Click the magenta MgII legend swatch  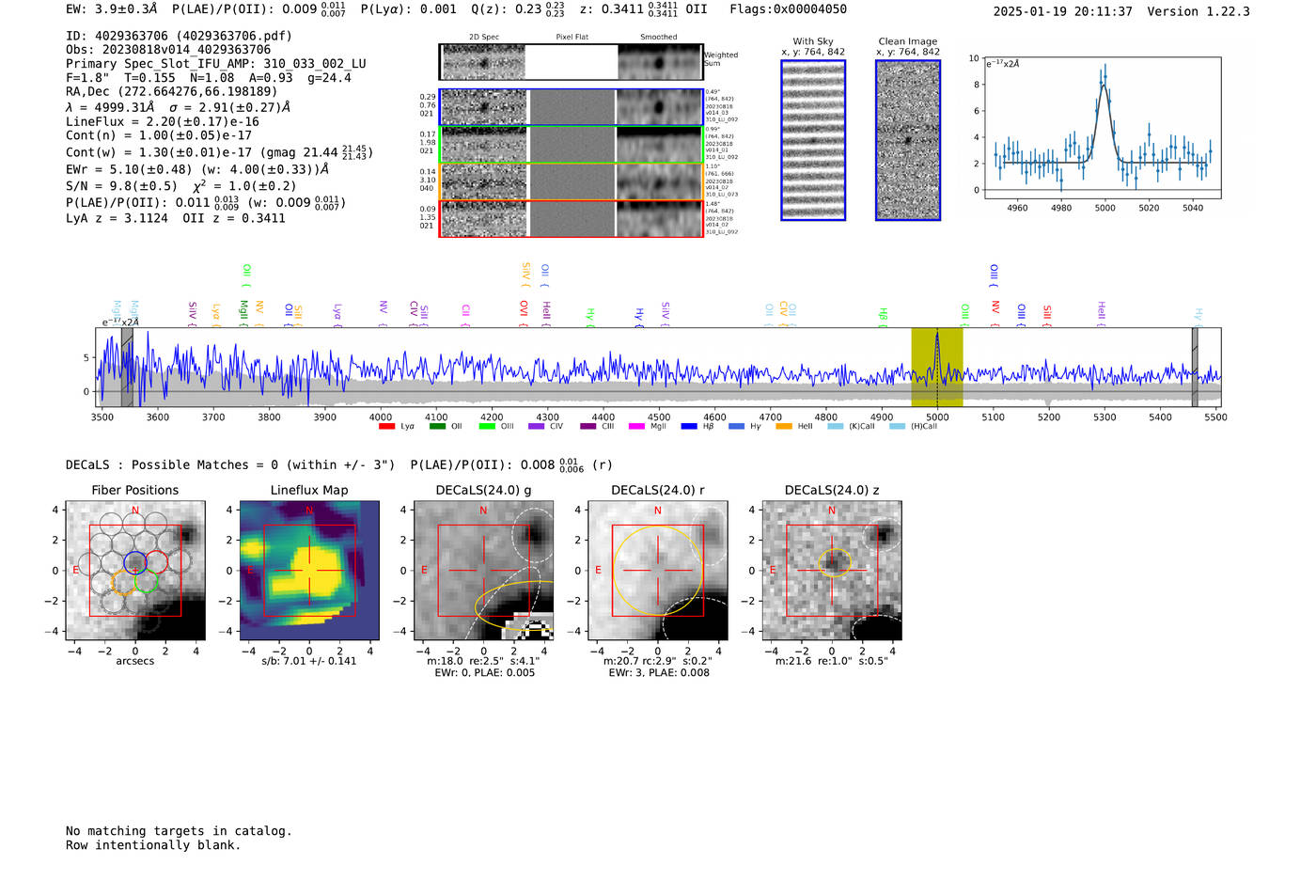pos(636,427)
